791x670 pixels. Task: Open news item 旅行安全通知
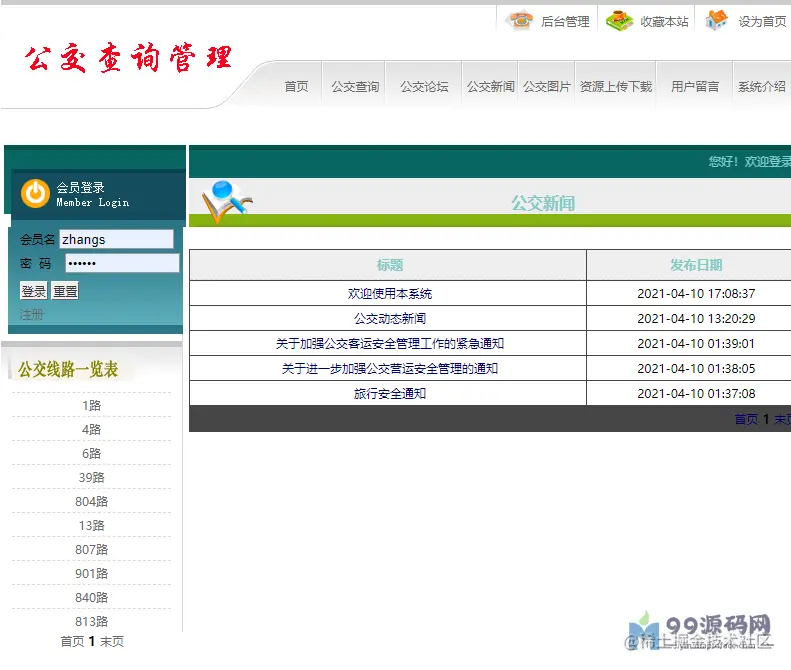(x=389, y=394)
